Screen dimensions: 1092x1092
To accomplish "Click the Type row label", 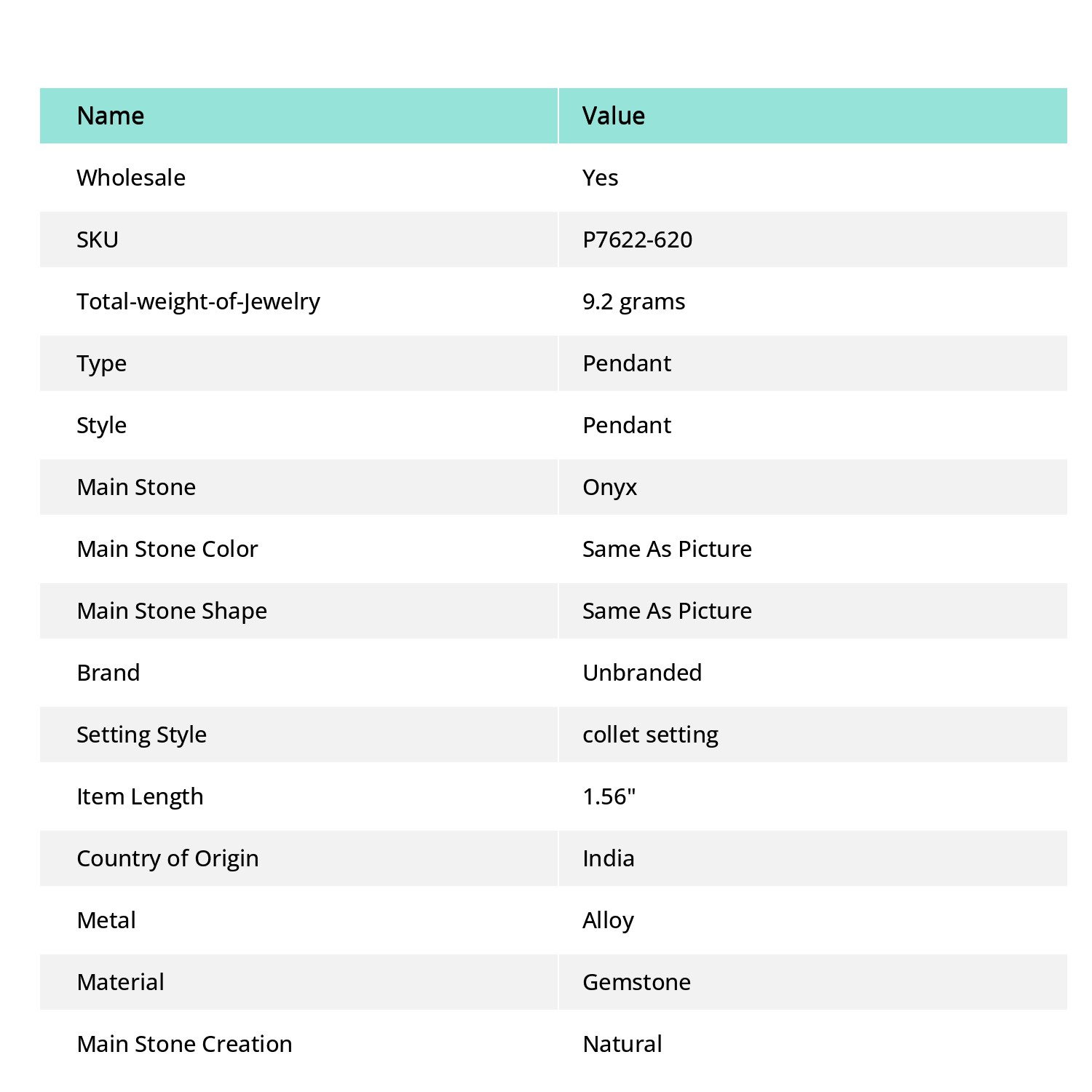I will [x=102, y=363].
